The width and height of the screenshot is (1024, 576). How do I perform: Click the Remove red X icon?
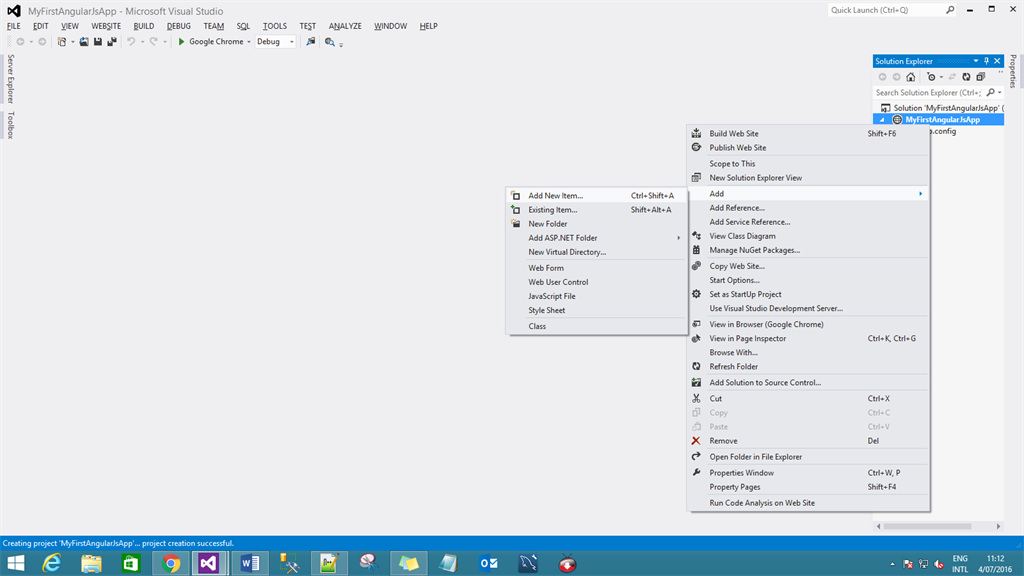coord(696,441)
